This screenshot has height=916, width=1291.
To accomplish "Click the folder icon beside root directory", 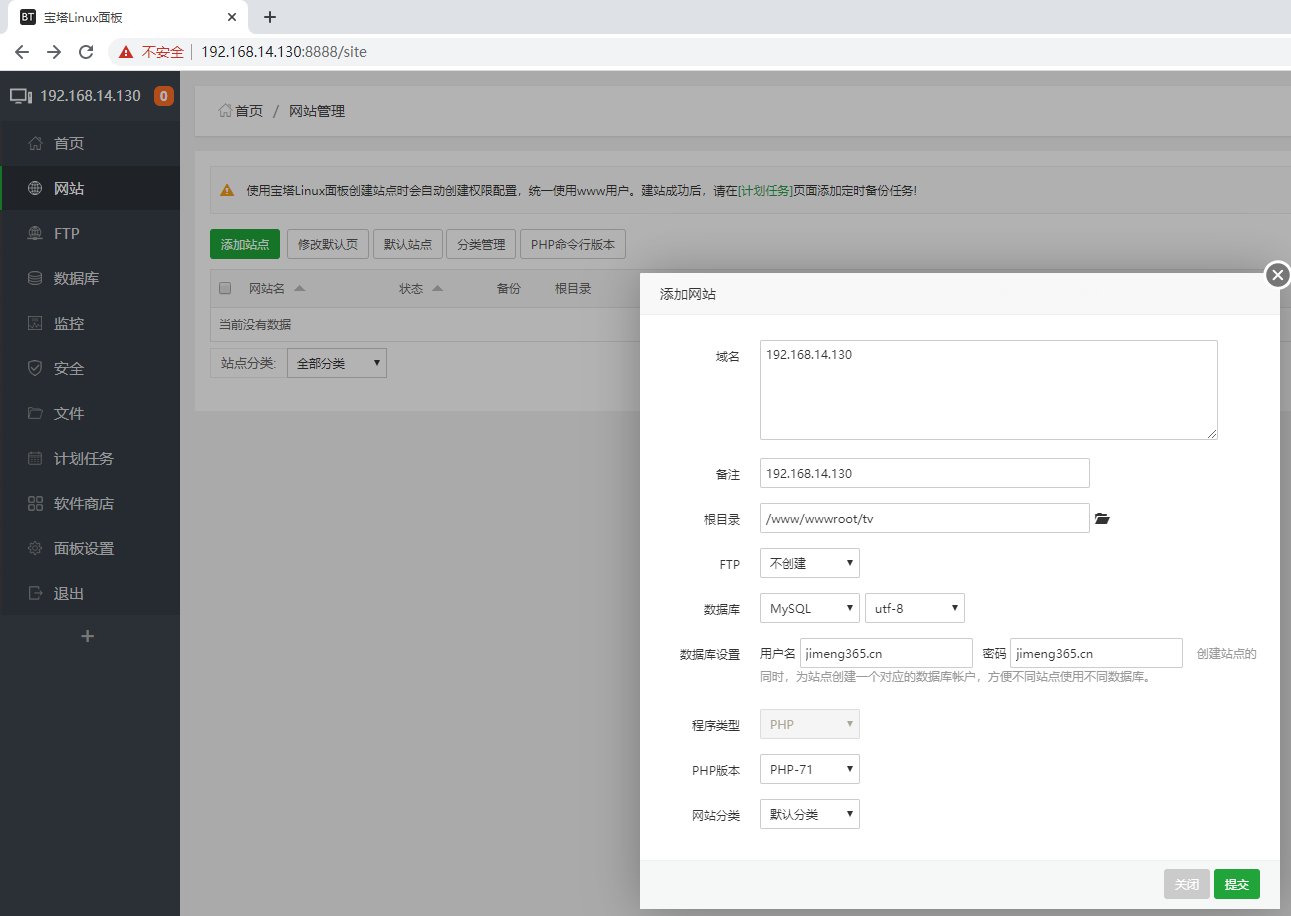I will (1102, 519).
